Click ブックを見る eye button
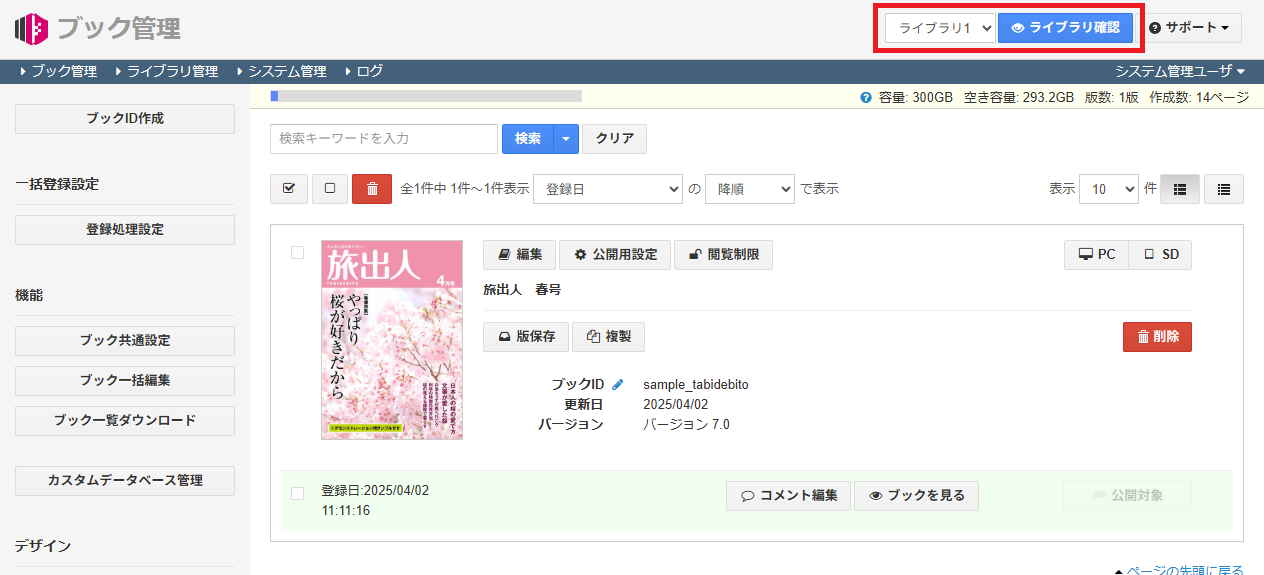The image size is (1264, 575). (916, 496)
